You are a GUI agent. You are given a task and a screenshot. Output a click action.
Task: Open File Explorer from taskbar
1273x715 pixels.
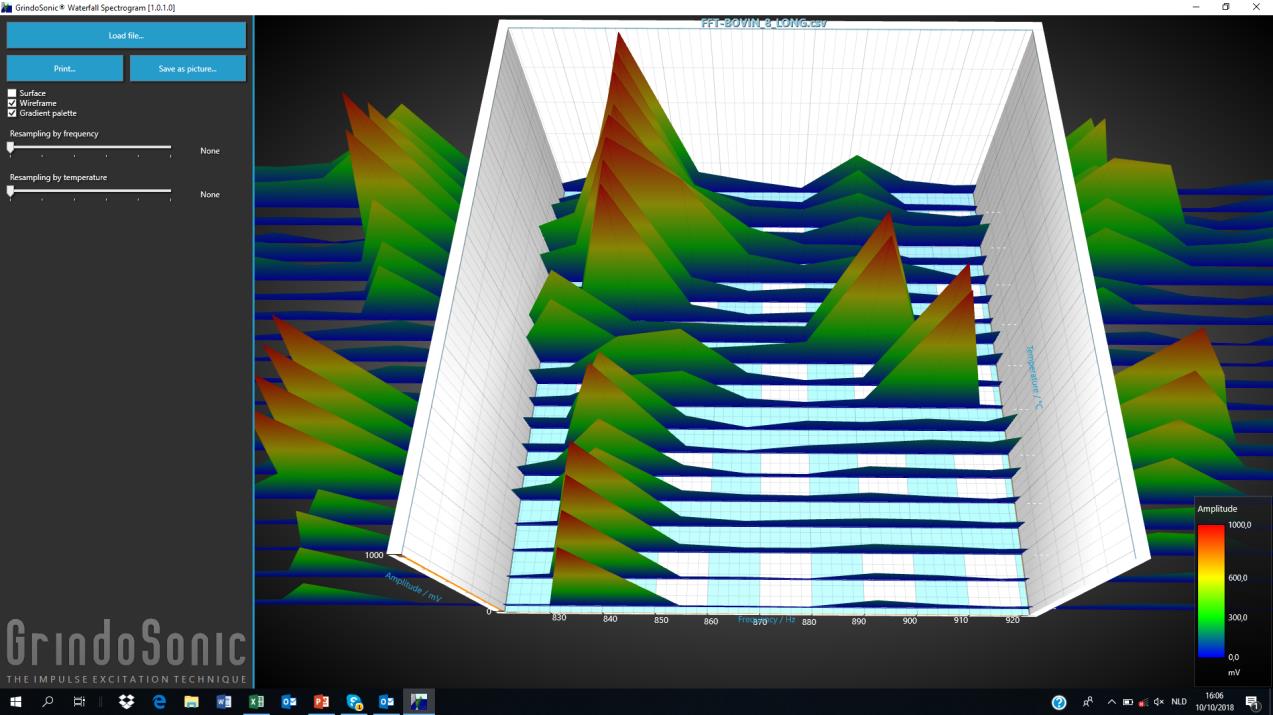pos(191,702)
